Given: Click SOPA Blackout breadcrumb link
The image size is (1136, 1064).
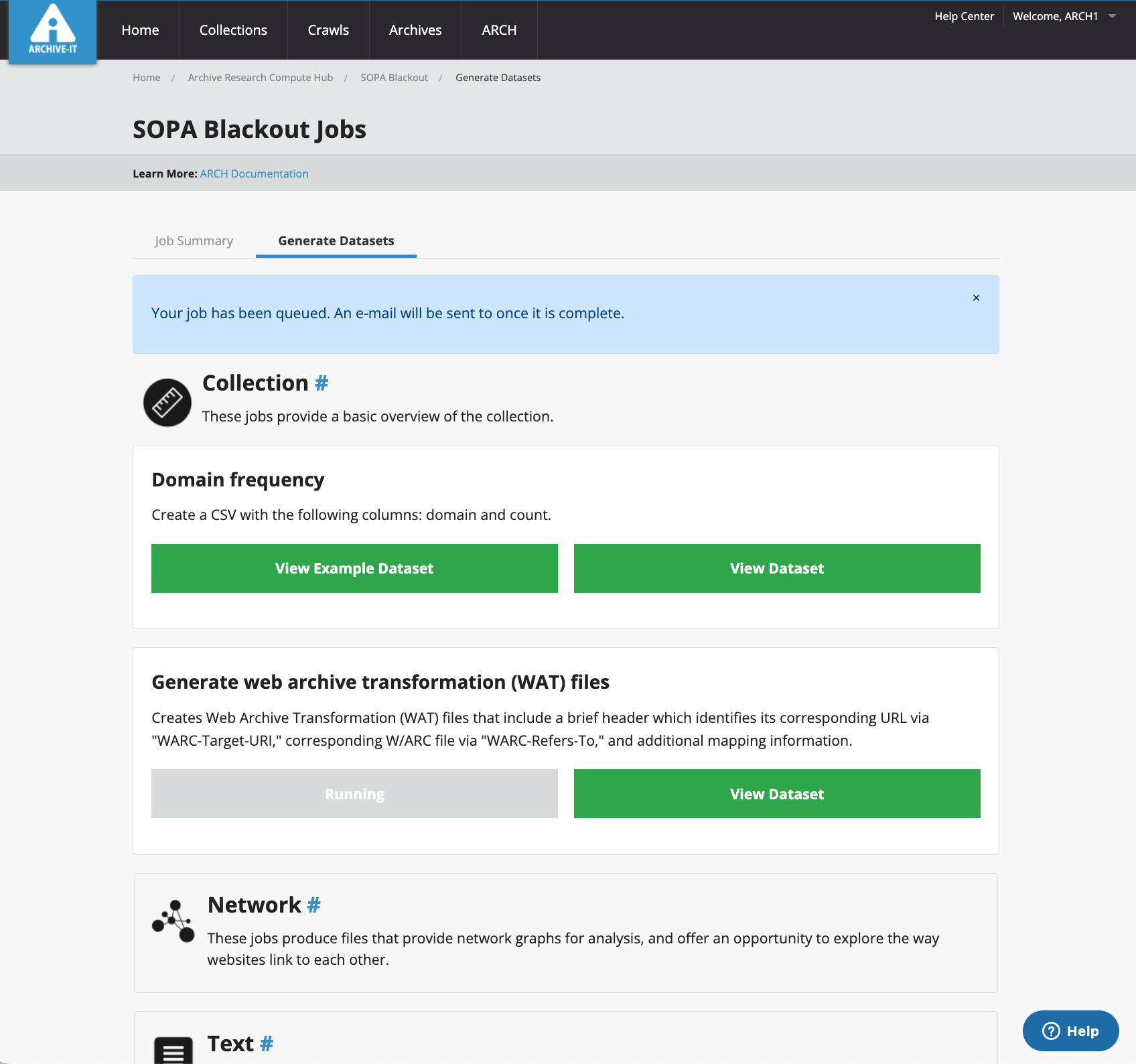Looking at the screenshot, I should coord(394,78).
